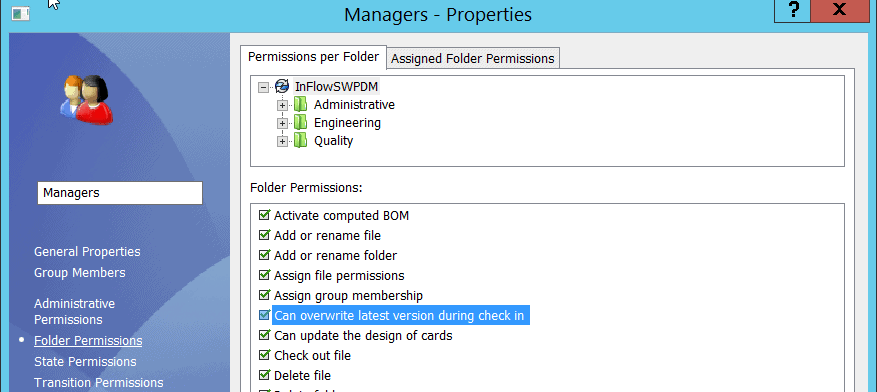
Task: Select 'Assign group membership' text row
Action: [x=348, y=295]
